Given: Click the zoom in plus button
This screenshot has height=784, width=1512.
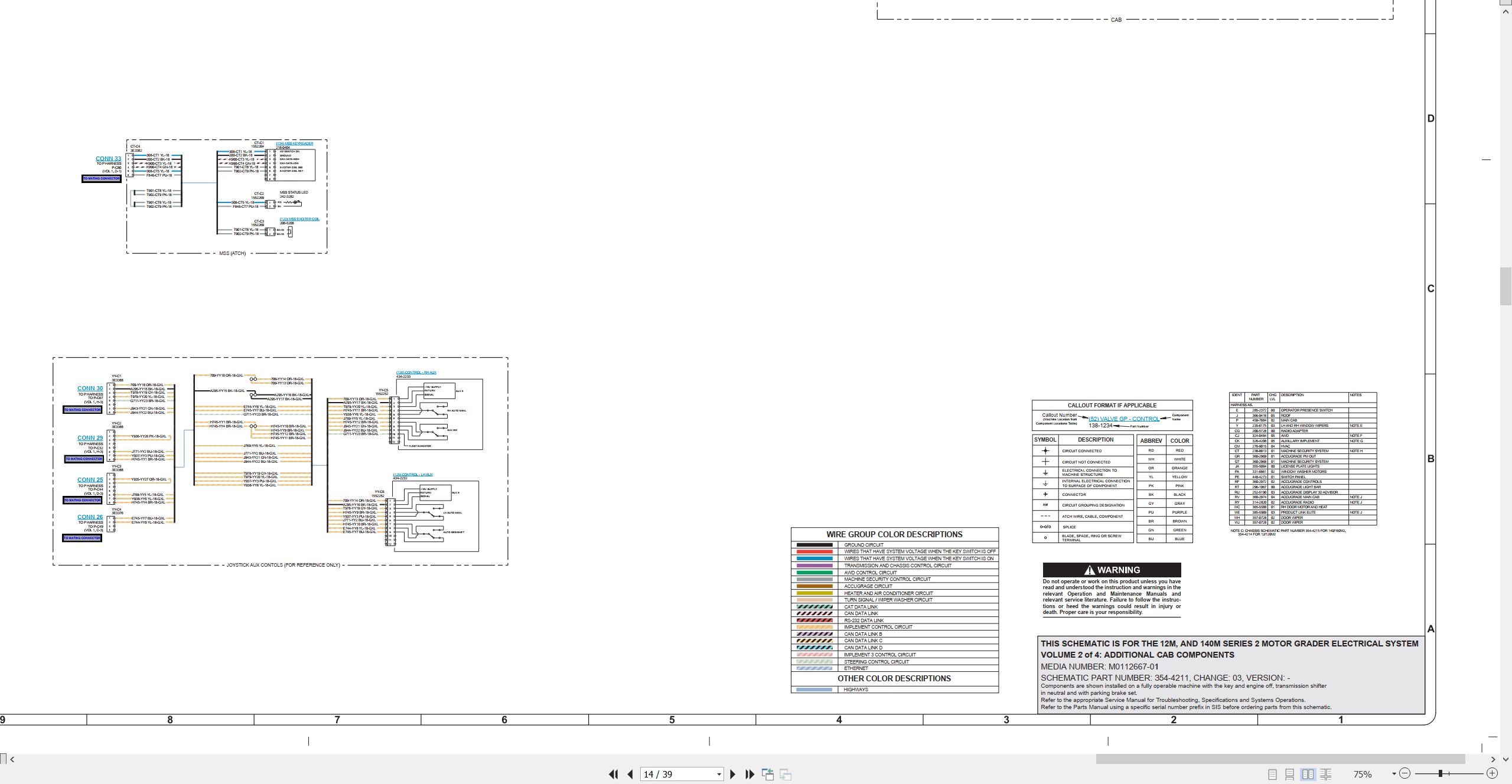Looking at the screenshot, I should [x=1492, y=773].
